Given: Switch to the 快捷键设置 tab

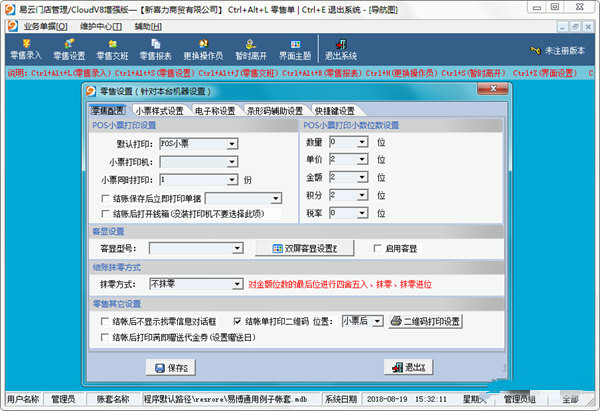Looking at the screenshot, I should click(335, 111).
